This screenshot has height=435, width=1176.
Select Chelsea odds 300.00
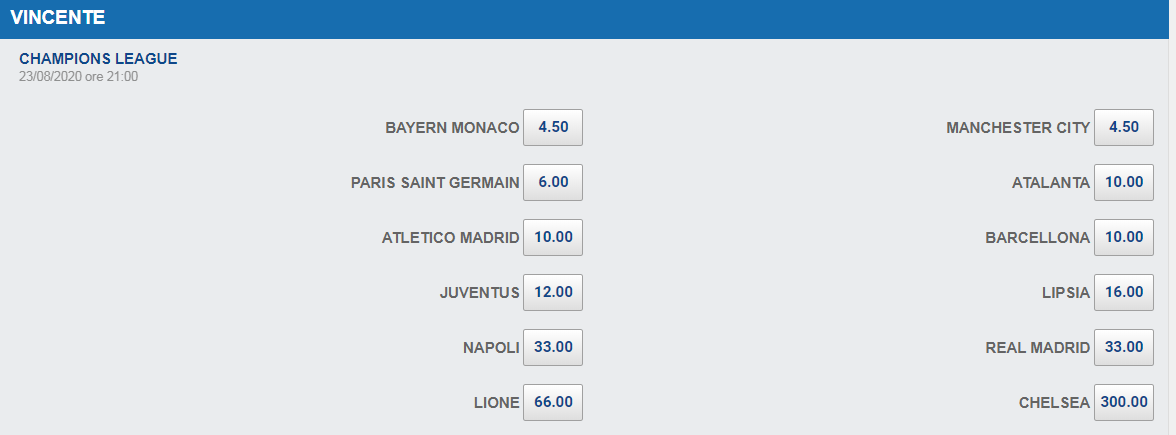click(x=1124, y=402)
